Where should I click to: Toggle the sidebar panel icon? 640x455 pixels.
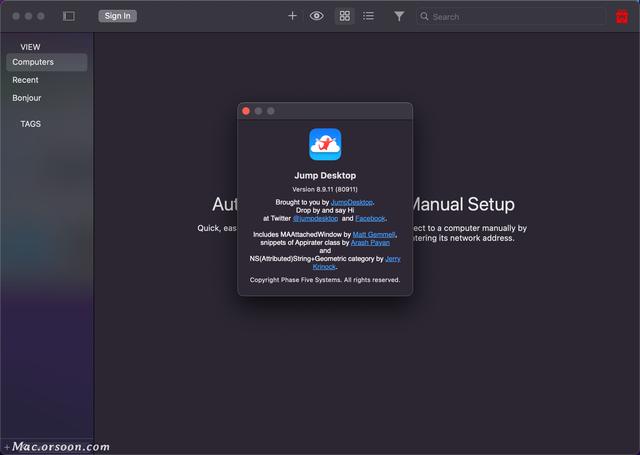coord(69,16)
